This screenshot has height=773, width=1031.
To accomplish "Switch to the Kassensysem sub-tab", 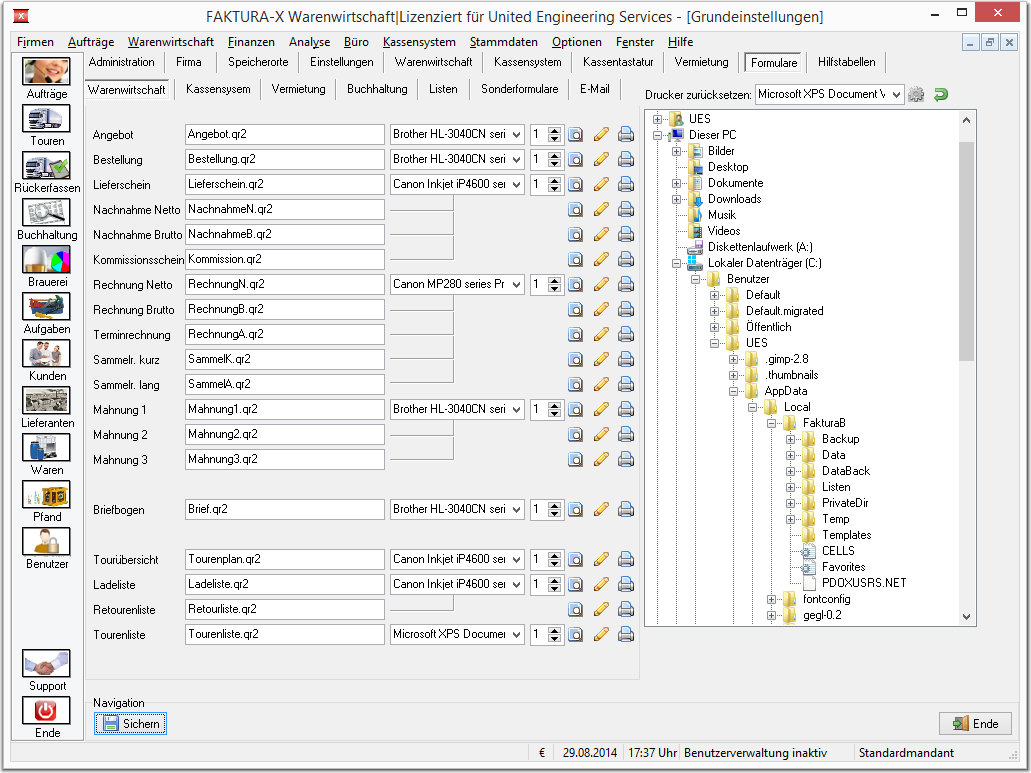I will click(x=218, y=89).
